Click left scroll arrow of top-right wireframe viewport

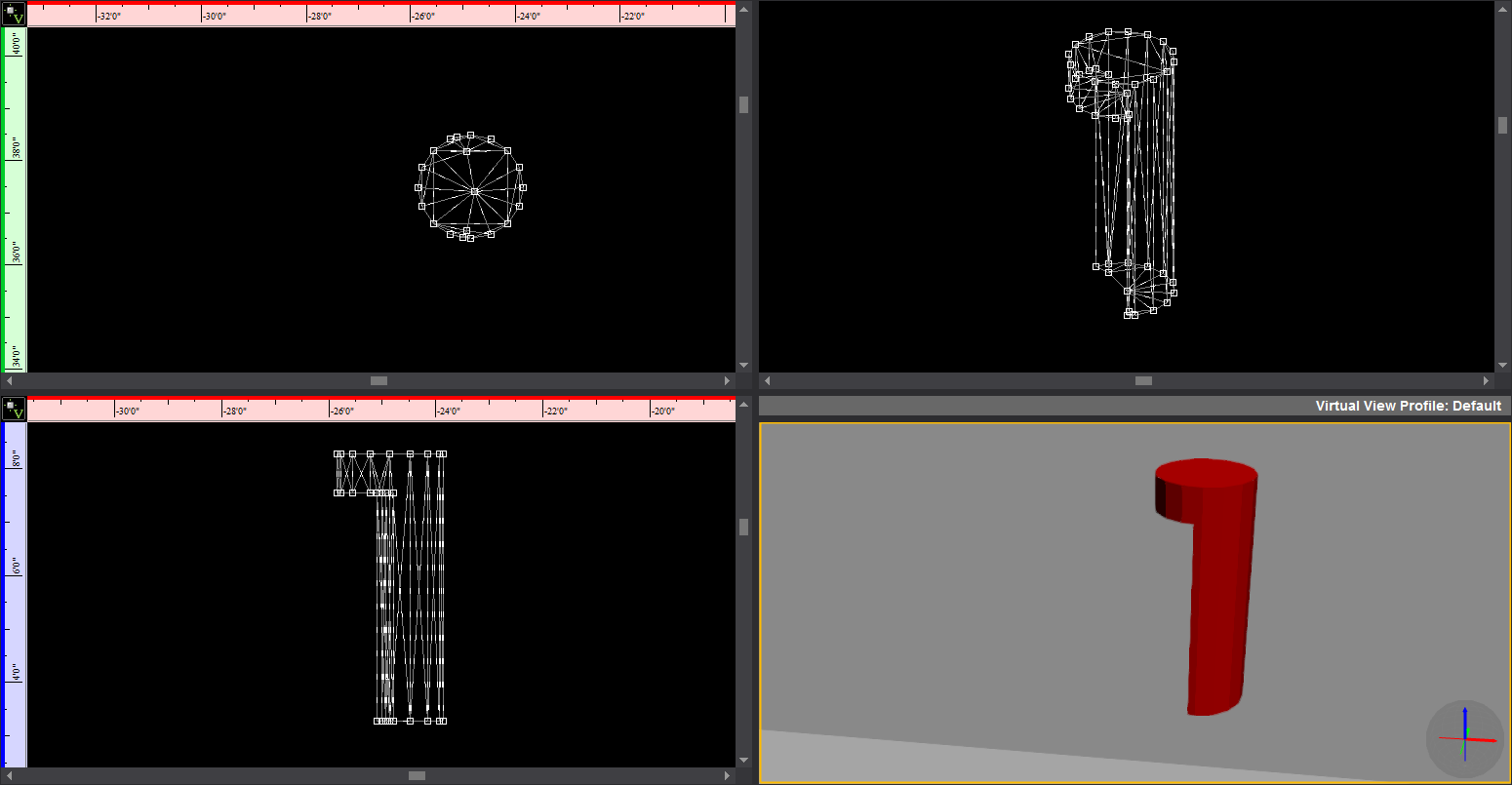point(767,381)
